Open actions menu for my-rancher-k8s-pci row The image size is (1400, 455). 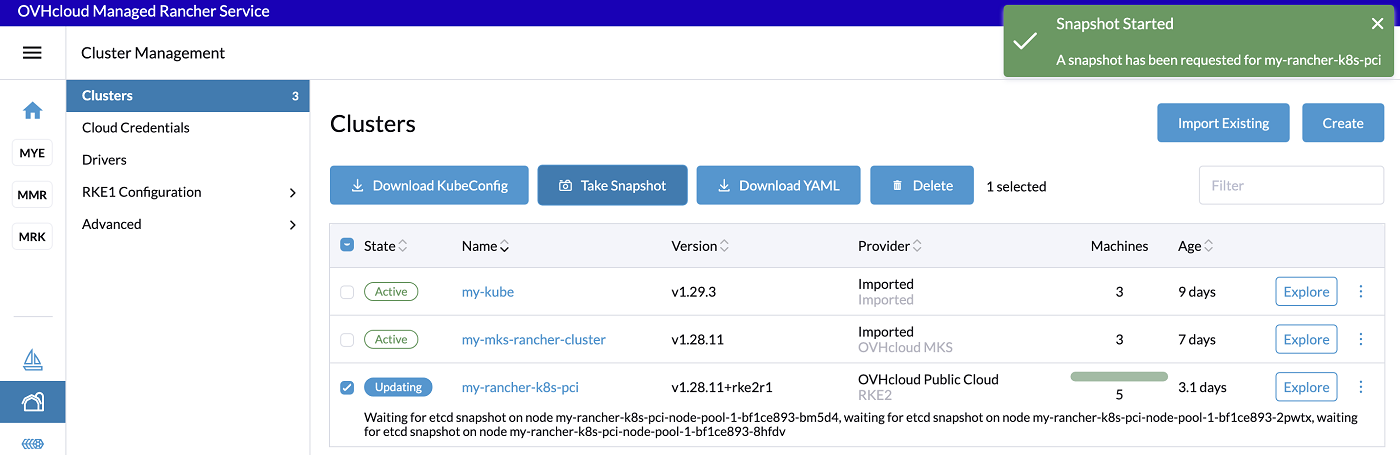[1360, 387]
